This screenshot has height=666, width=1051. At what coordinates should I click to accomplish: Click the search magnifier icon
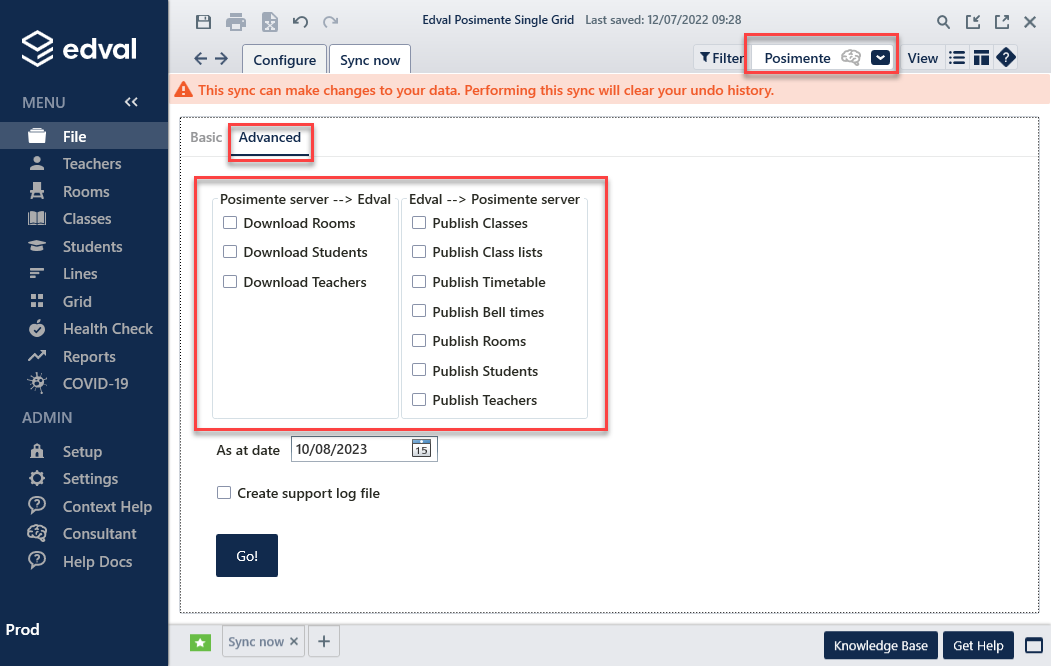coord(943,22)
